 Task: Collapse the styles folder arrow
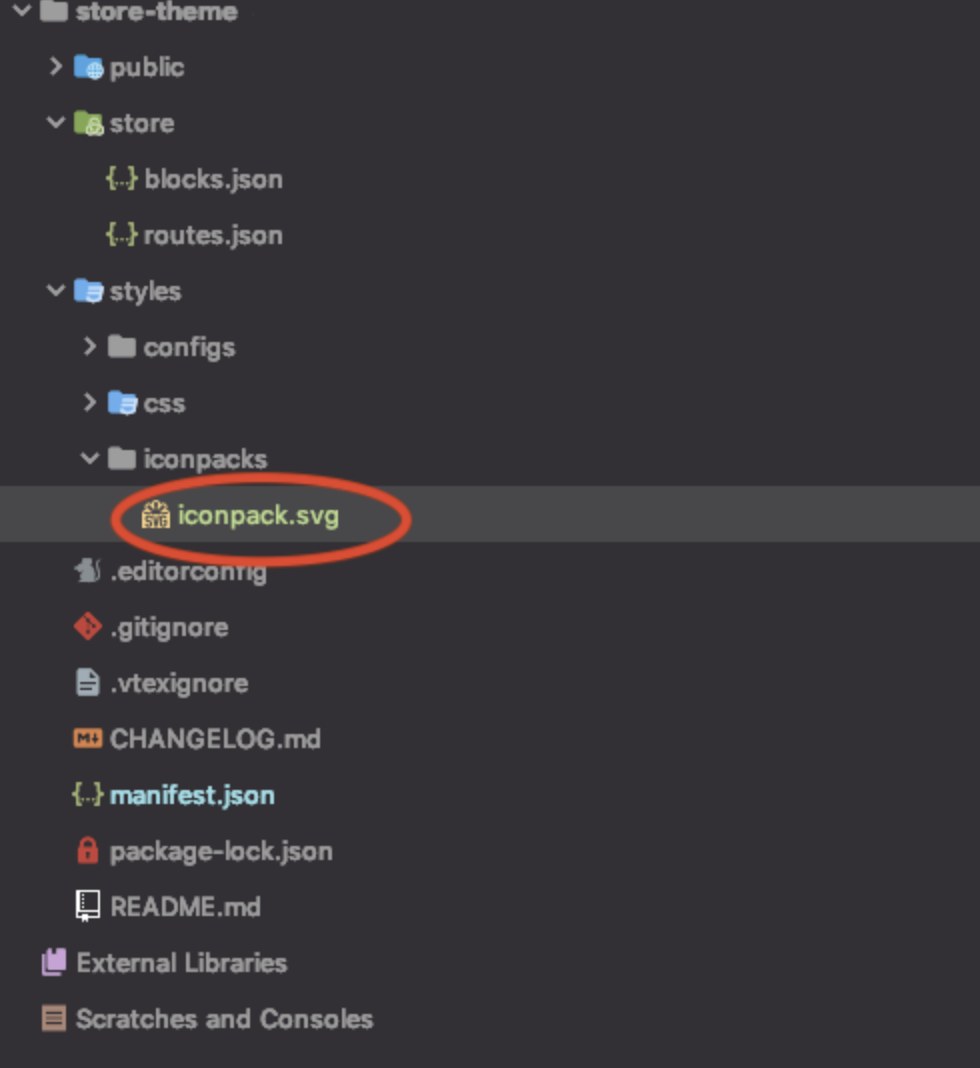point(55,290)
